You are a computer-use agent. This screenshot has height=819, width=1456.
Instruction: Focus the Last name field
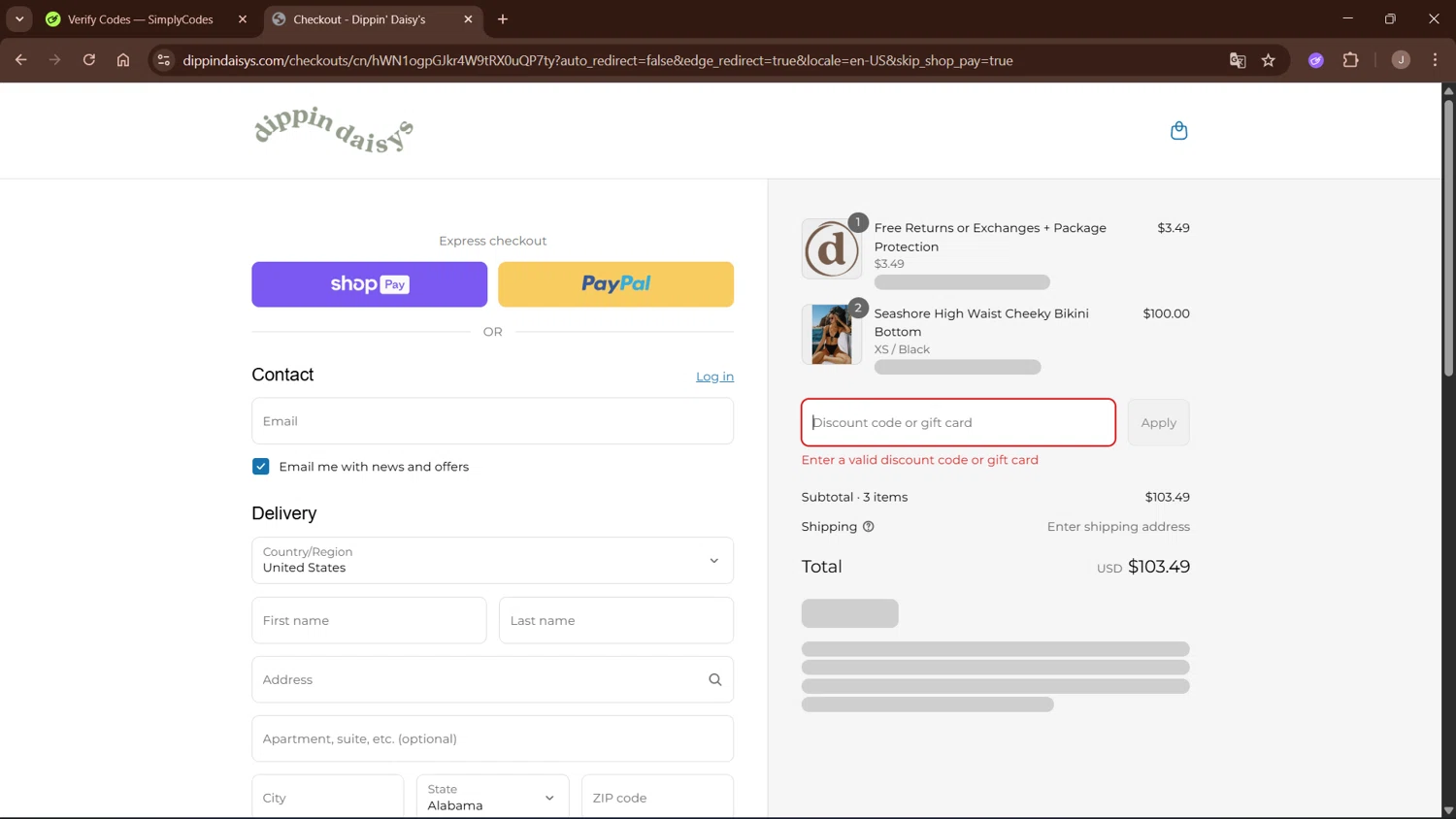[616, 620]
